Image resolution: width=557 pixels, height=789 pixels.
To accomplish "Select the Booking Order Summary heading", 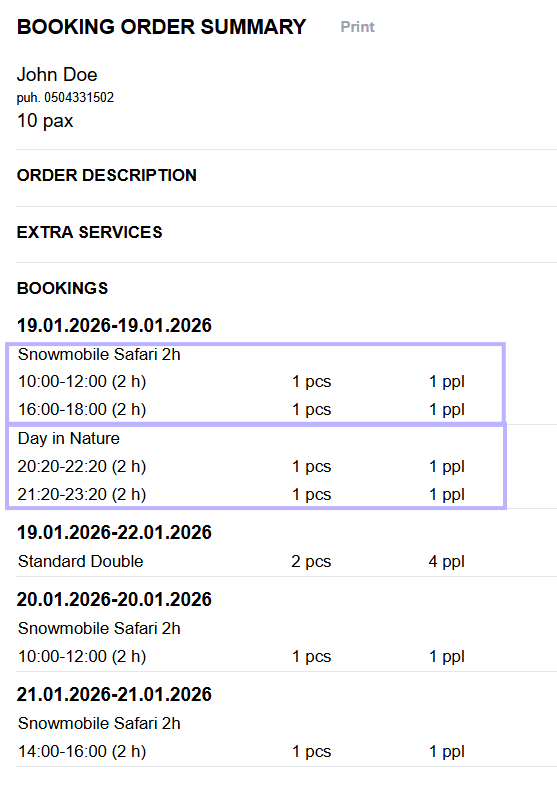I will (x=162, y=27).
